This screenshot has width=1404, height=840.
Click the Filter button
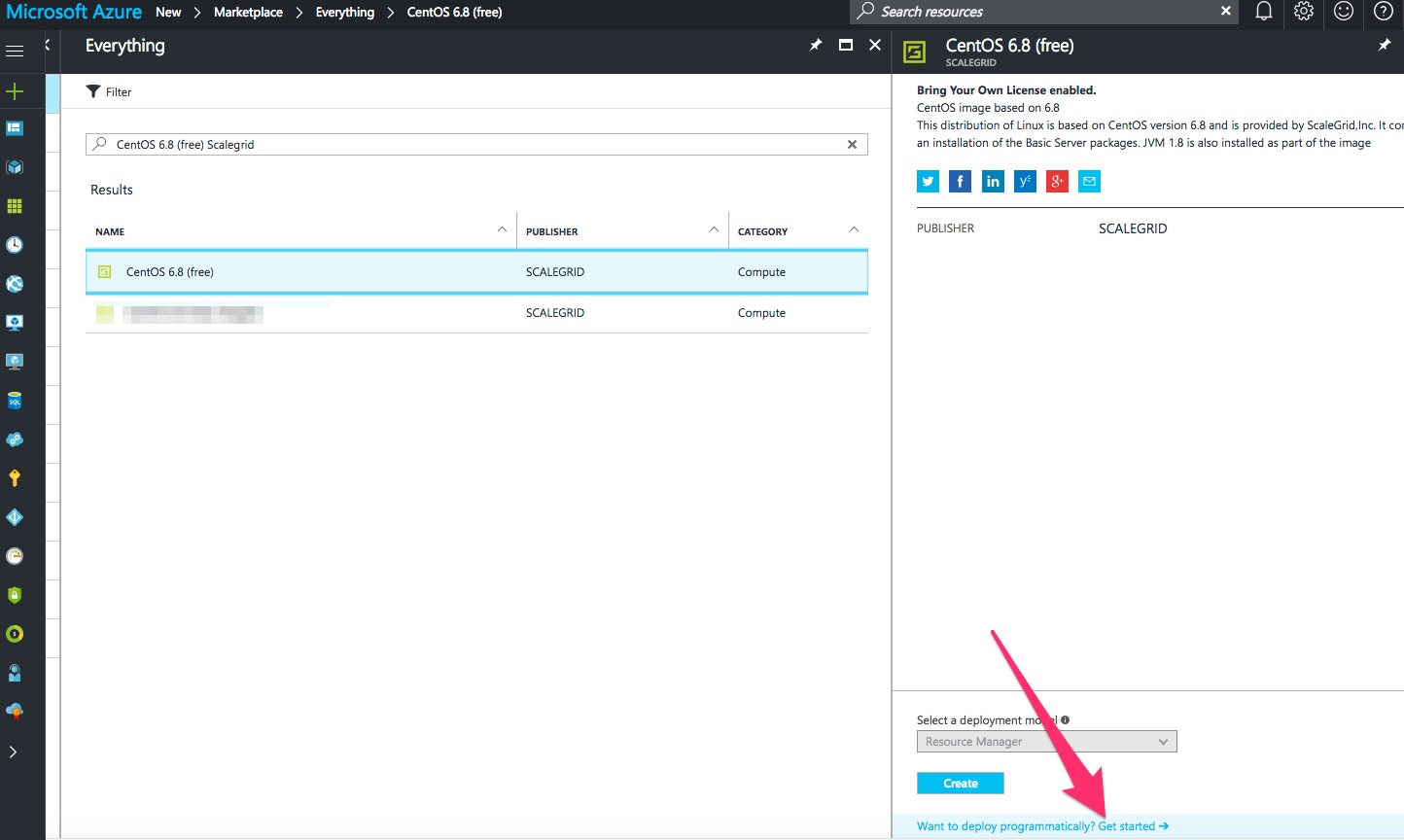(x=109, y=92)
